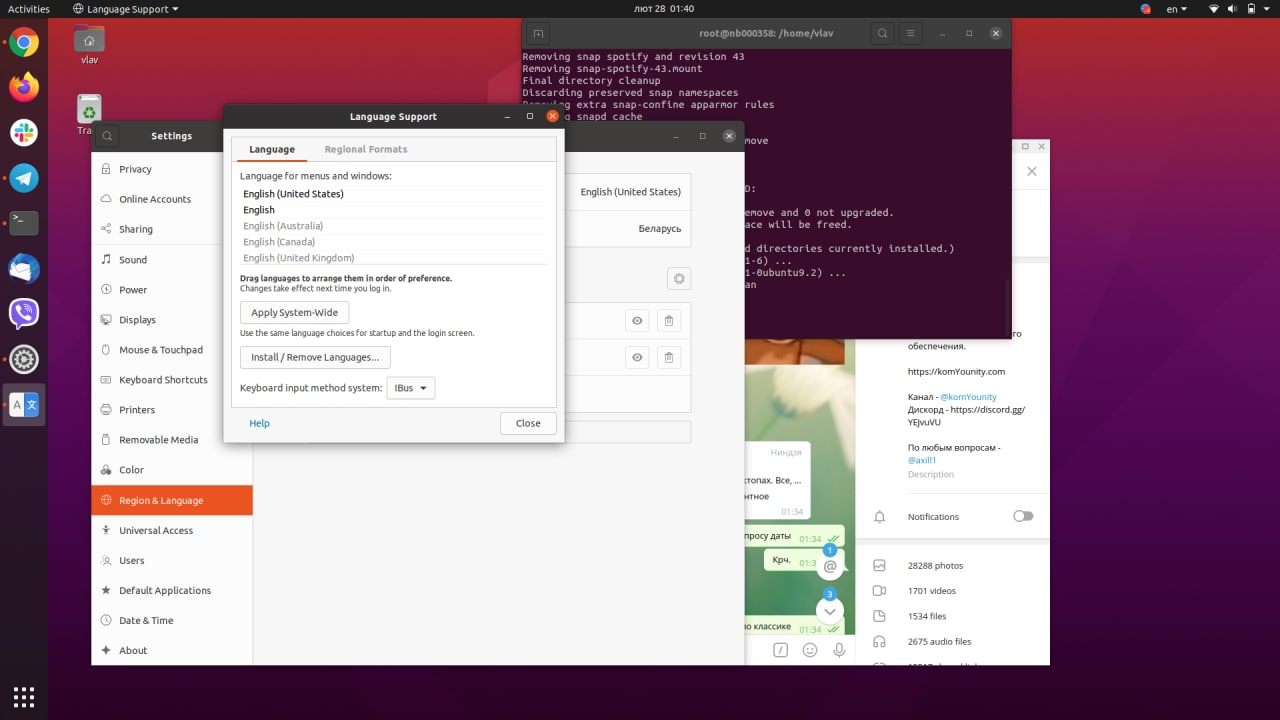1280x720 pixels.
Task: Click the input source options gear icon
Action: coord(678,279)
